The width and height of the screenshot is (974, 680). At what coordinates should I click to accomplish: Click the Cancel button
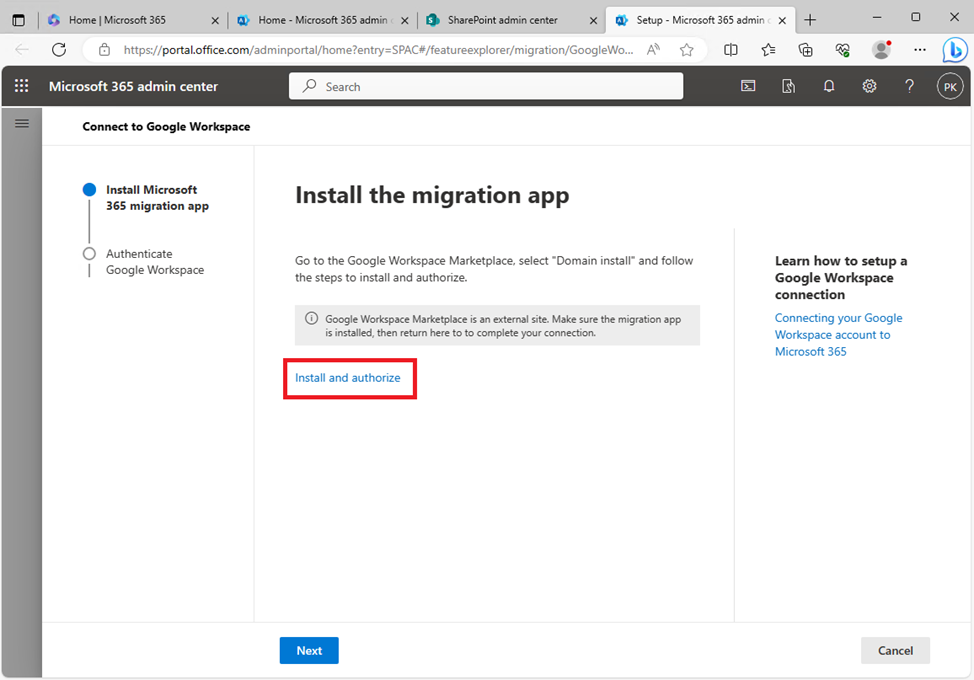895,650
